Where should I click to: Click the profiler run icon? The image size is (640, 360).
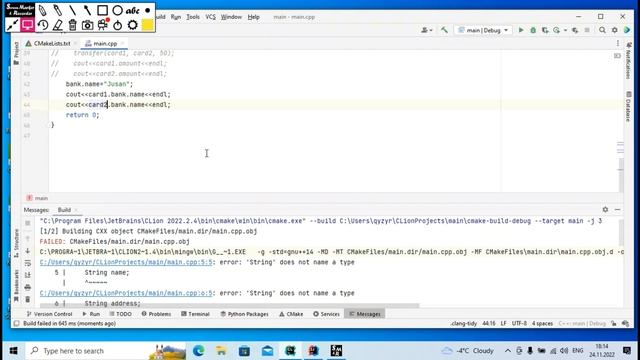click(556, 30)
